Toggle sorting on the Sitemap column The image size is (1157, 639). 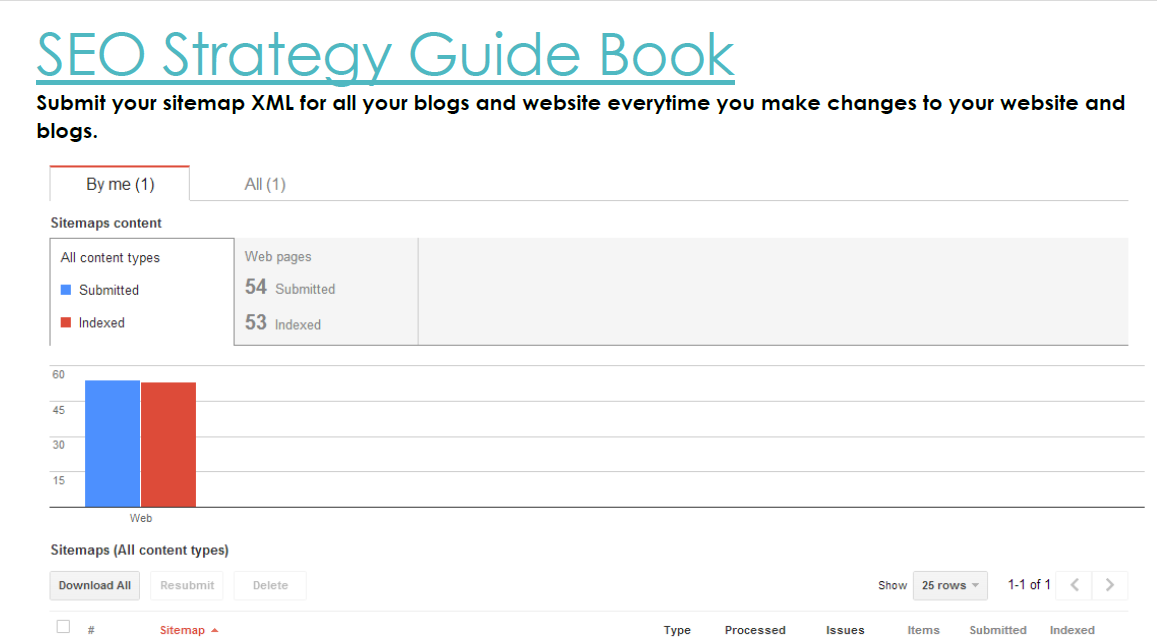[184, 630]
